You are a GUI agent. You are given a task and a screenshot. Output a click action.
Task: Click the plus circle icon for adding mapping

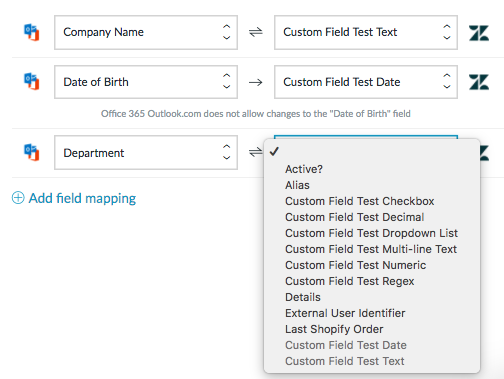(18, 198)
